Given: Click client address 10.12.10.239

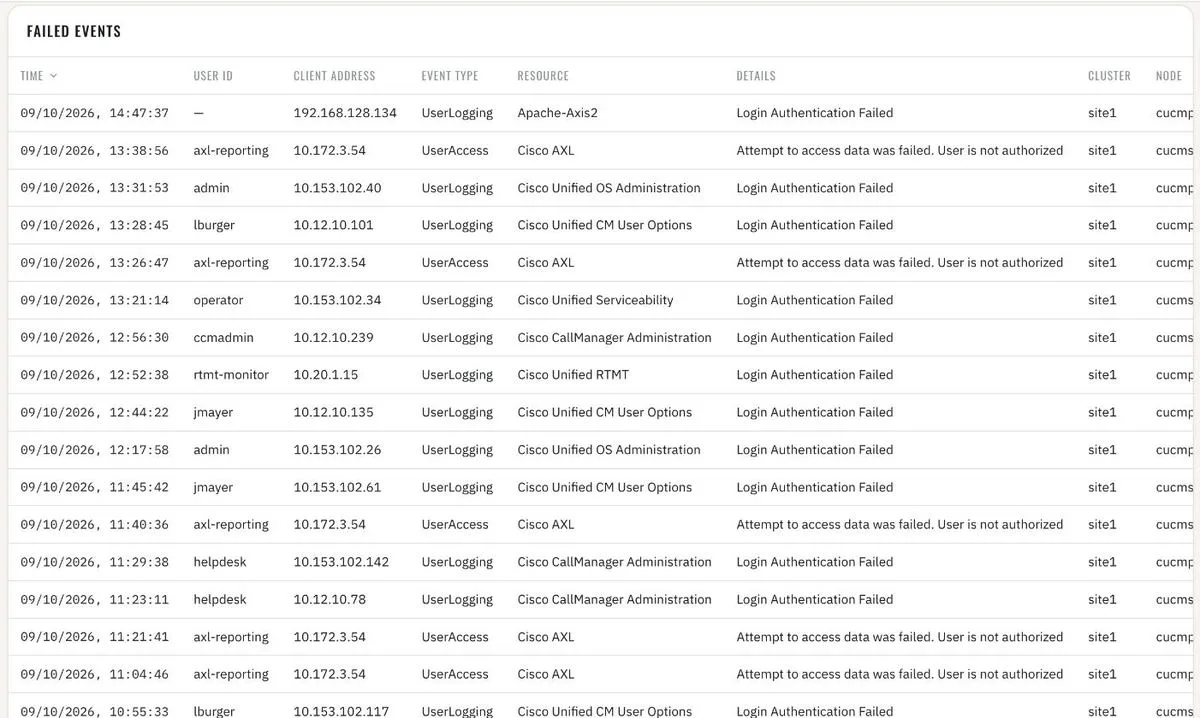Looking at the screenshot, I should (x=333, y=338).
